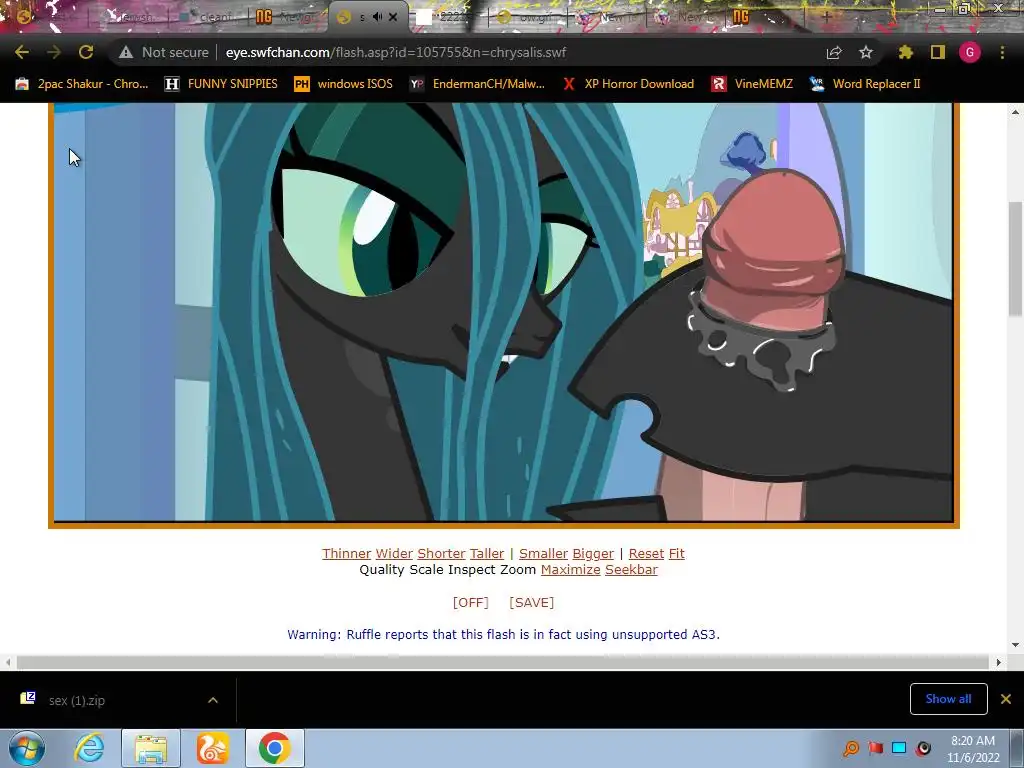Screen dimensions: 1024x768
Task: Open the Chrome three-dot menu
Action: click(x=1002, y=52)
